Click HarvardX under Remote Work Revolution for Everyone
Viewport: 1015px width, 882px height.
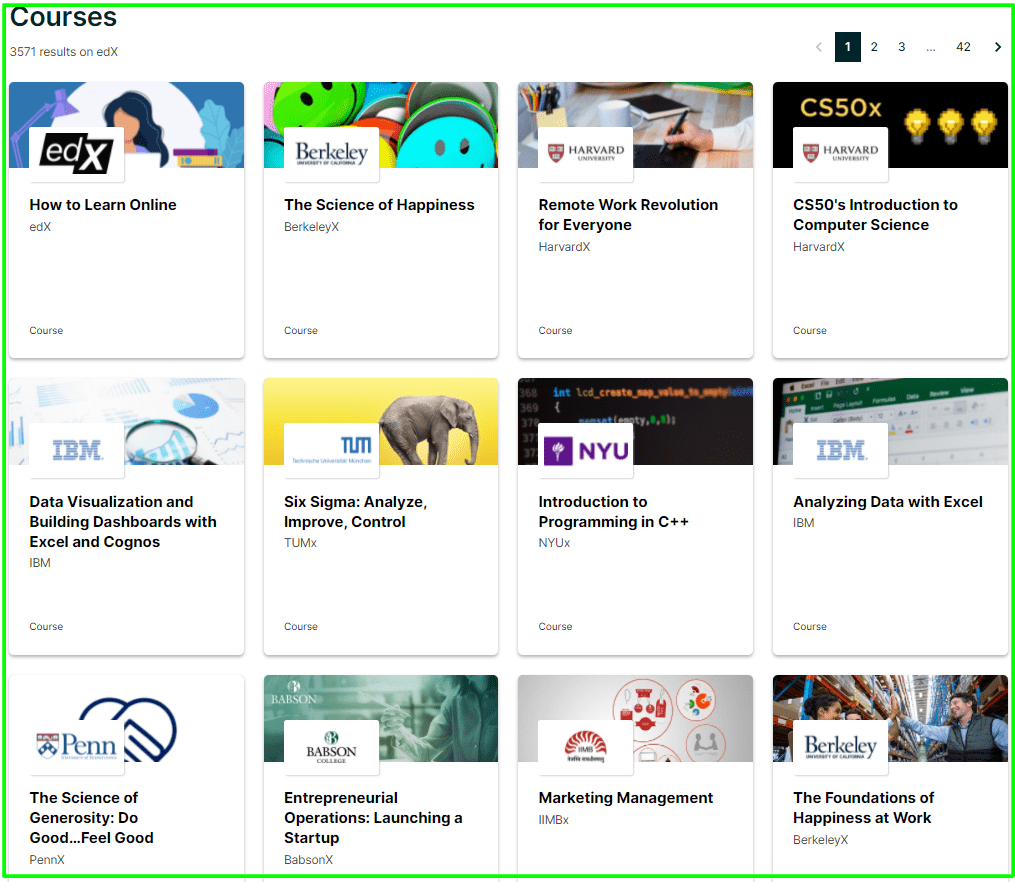pos(564,247)
